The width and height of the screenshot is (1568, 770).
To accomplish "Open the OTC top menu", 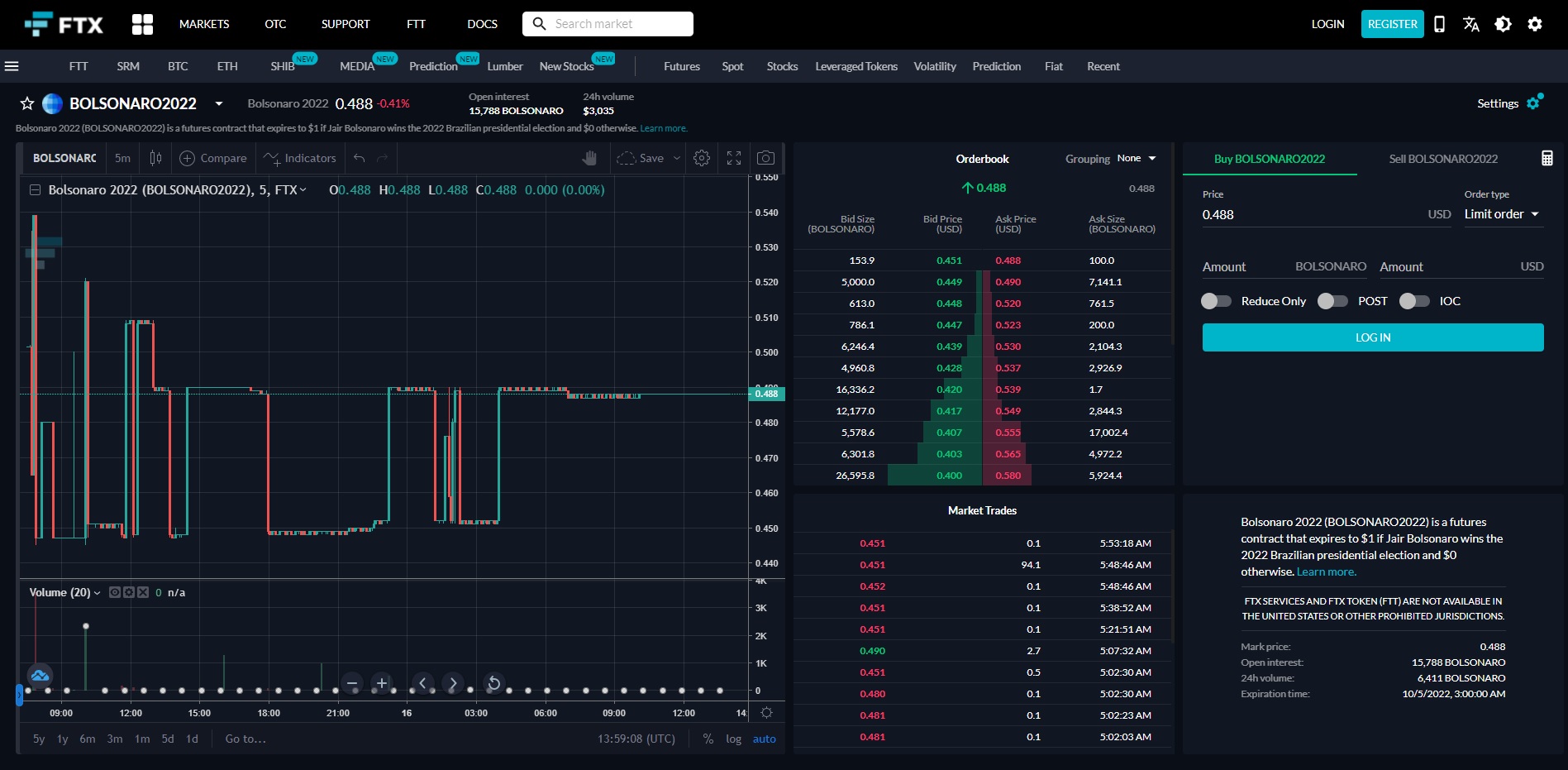I will tap(275, 24).
